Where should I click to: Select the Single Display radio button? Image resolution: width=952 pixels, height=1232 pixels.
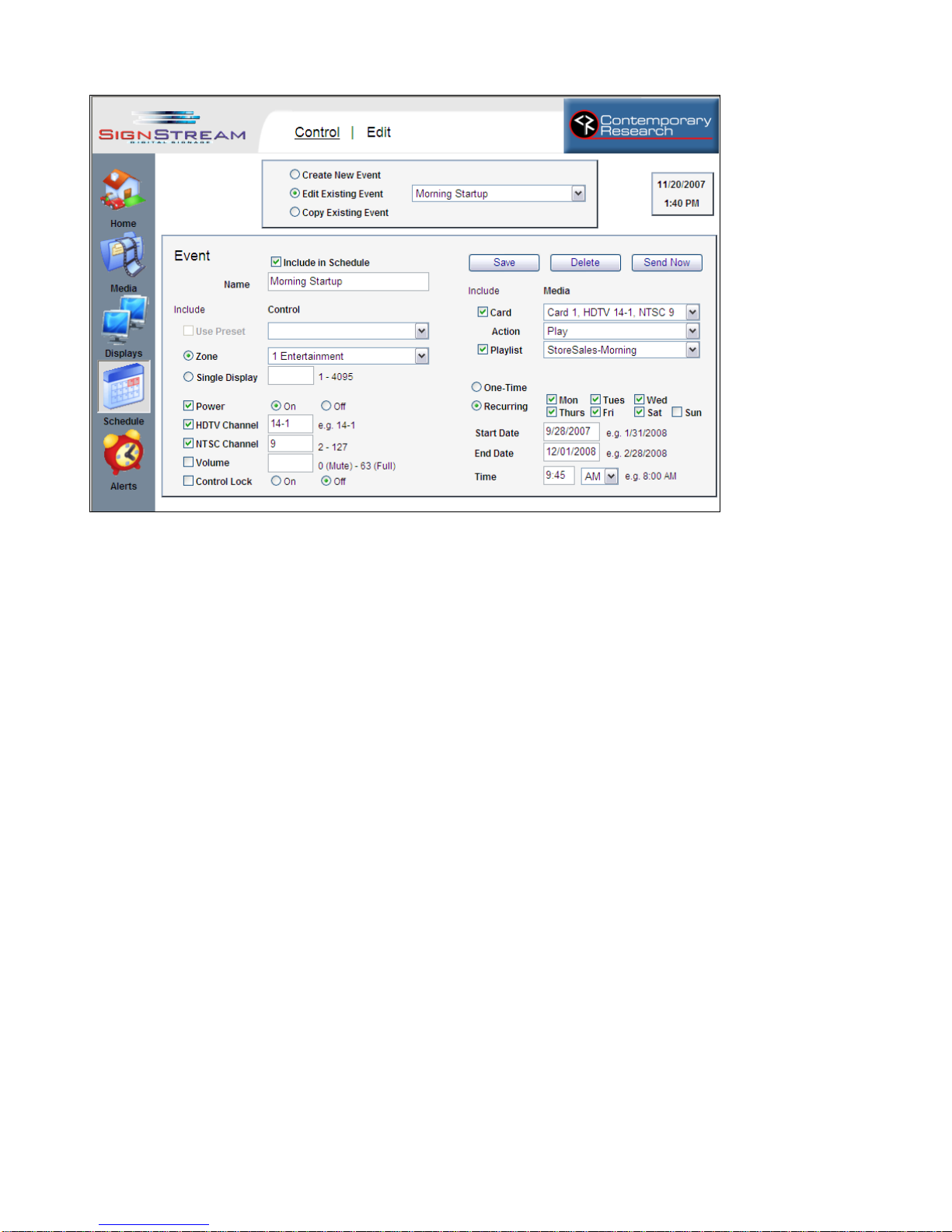188,377
